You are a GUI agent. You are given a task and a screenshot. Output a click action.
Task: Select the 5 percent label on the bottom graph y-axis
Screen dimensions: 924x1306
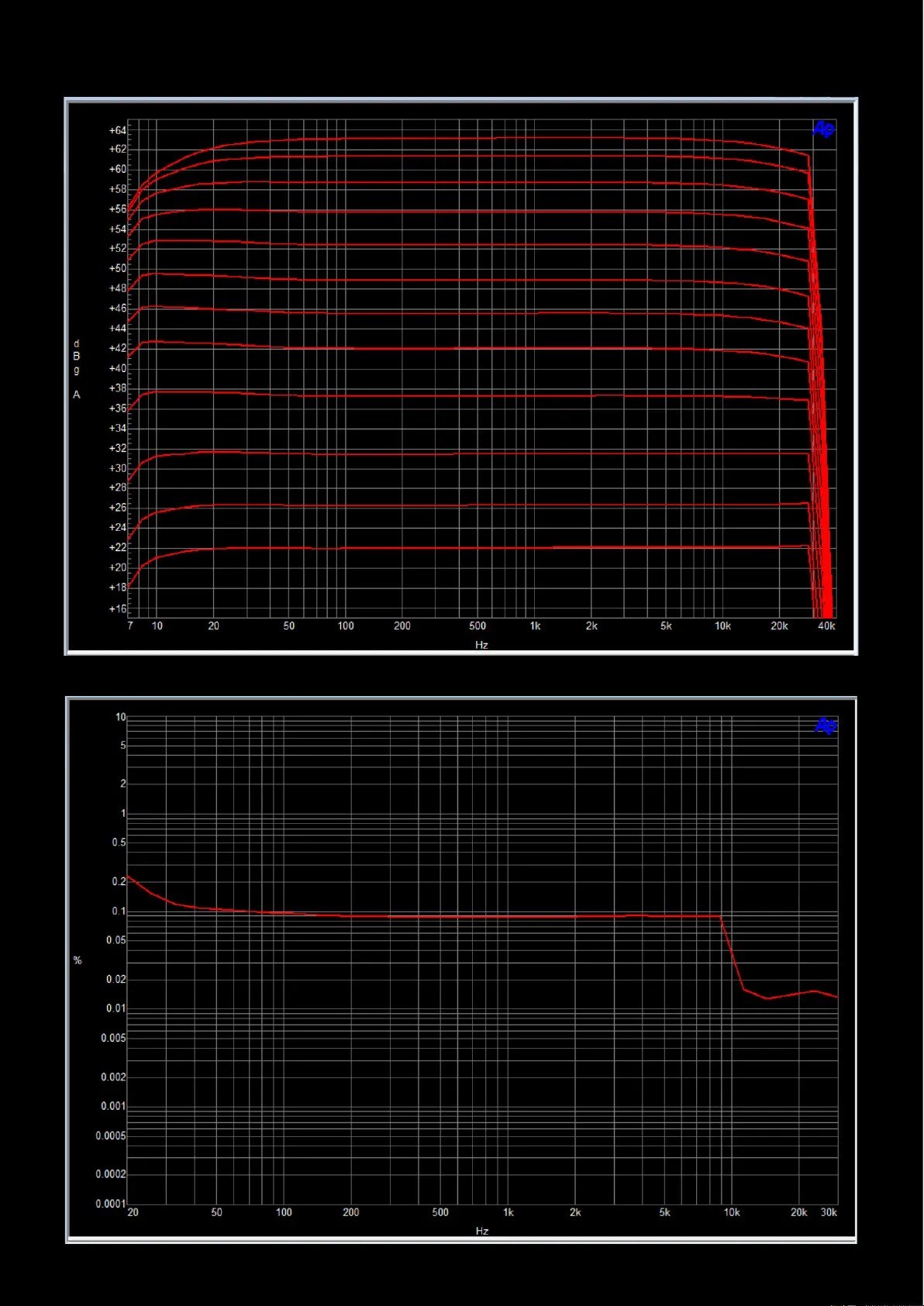[x=123, y=746]
